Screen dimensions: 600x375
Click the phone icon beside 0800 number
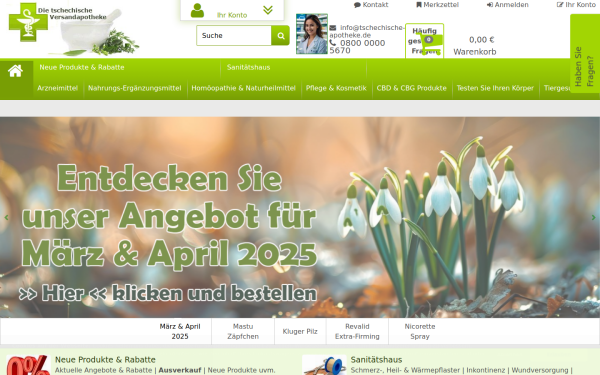[333, 43]
